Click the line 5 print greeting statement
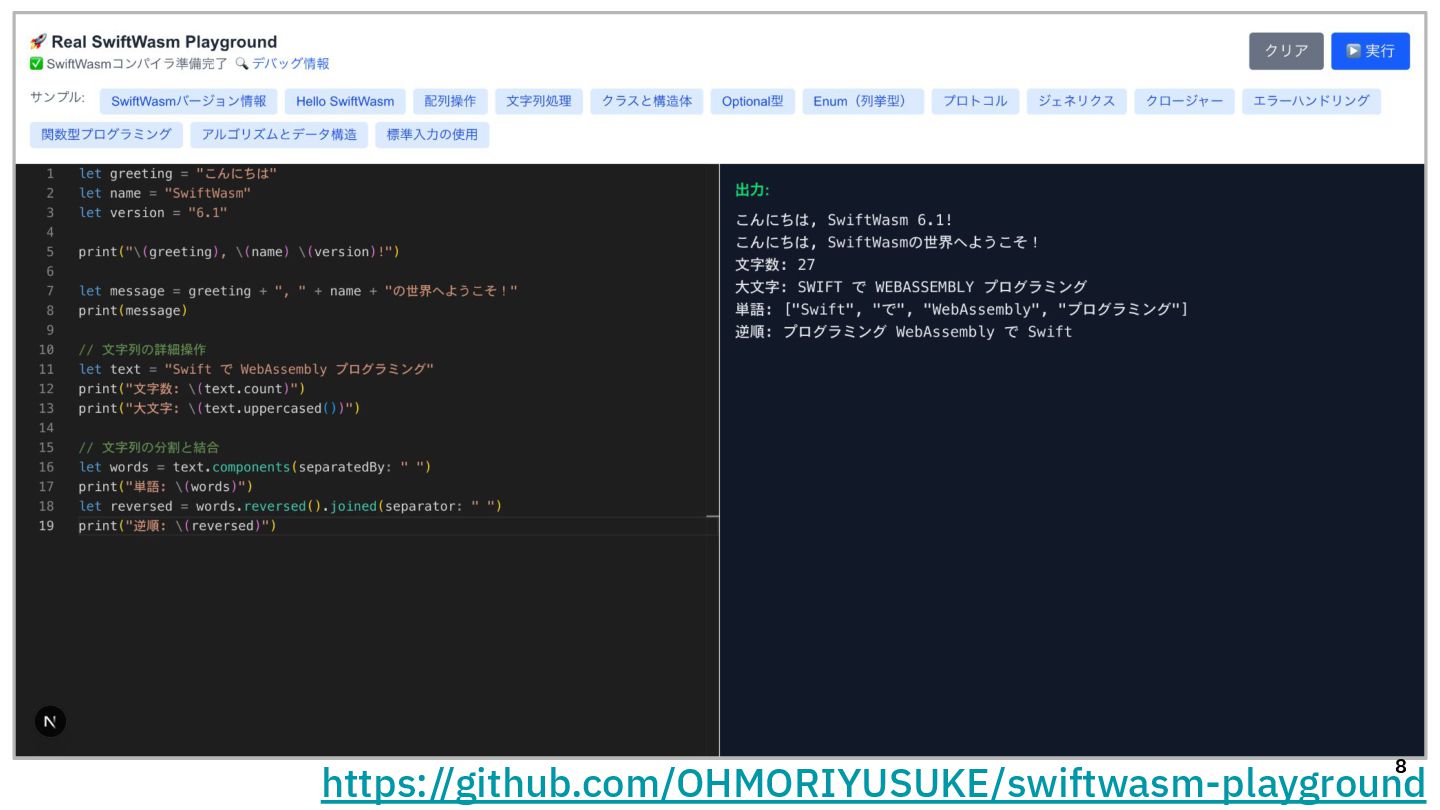The width and height of the screenshot is (1440, 810). 239,252
